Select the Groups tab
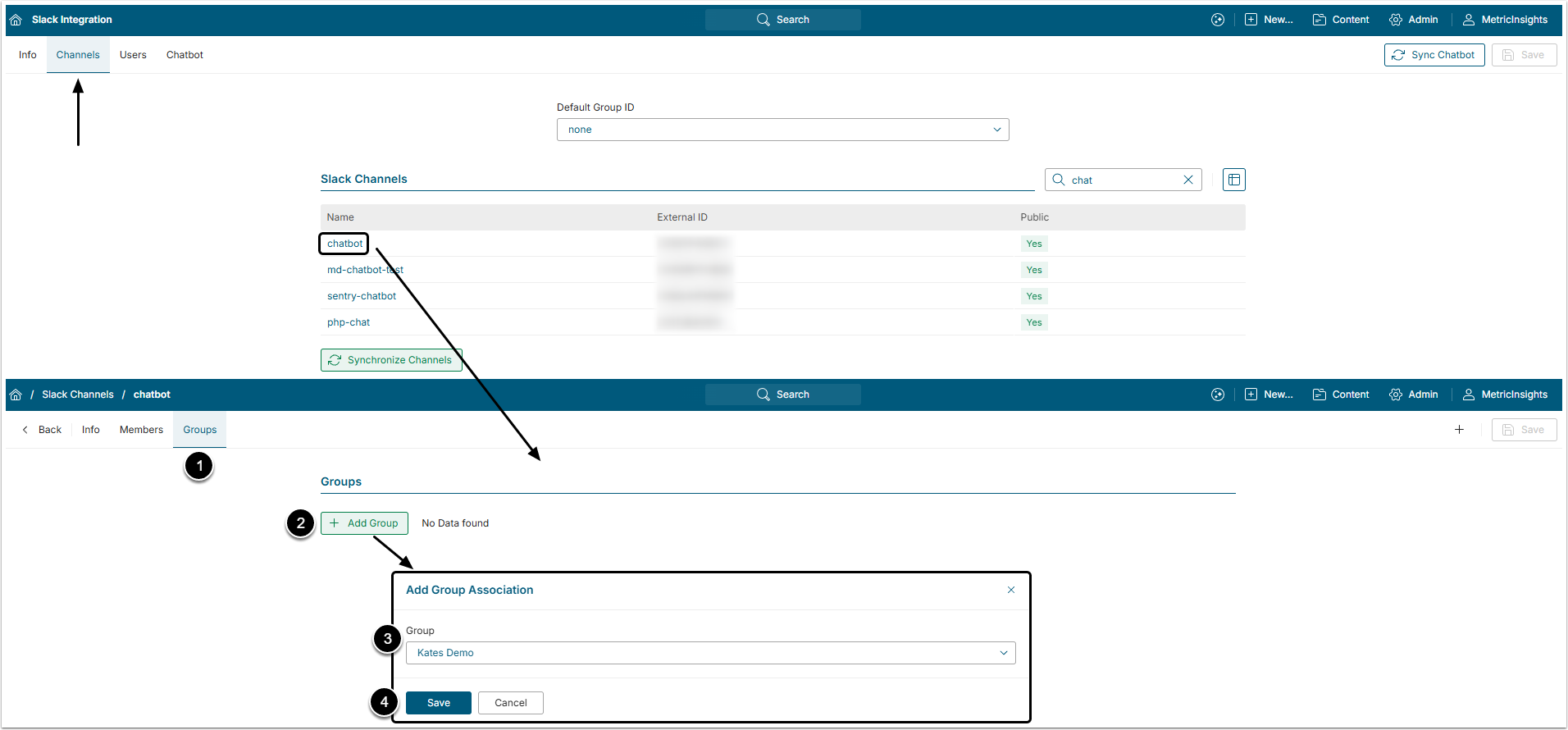The width and height of the screenshot is (1568, 730). (200, 430)
